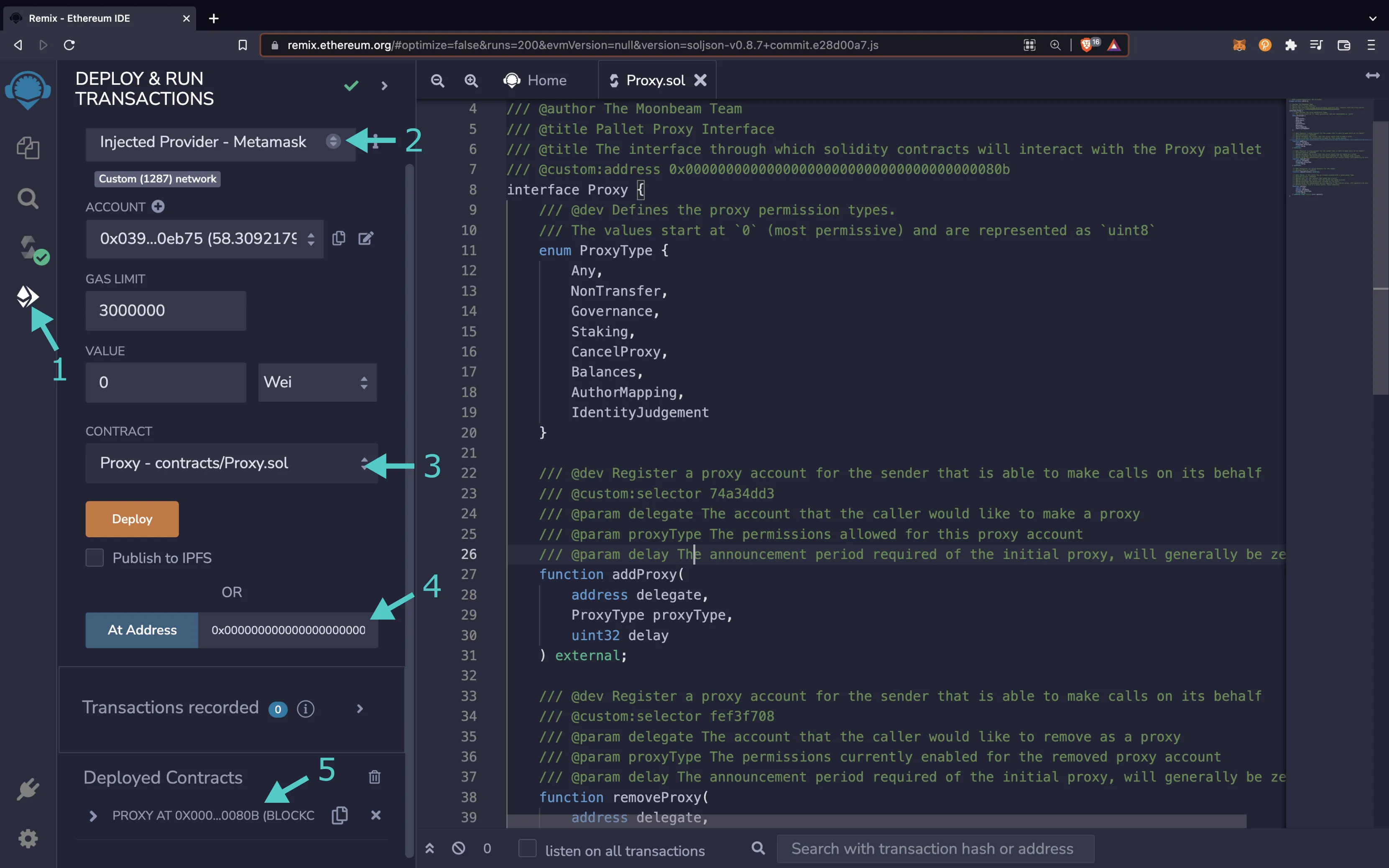The image size is (1389, 868).
Task: Click the Gas Limit input field
Action: pyautogui.click(x=166, y=311)
